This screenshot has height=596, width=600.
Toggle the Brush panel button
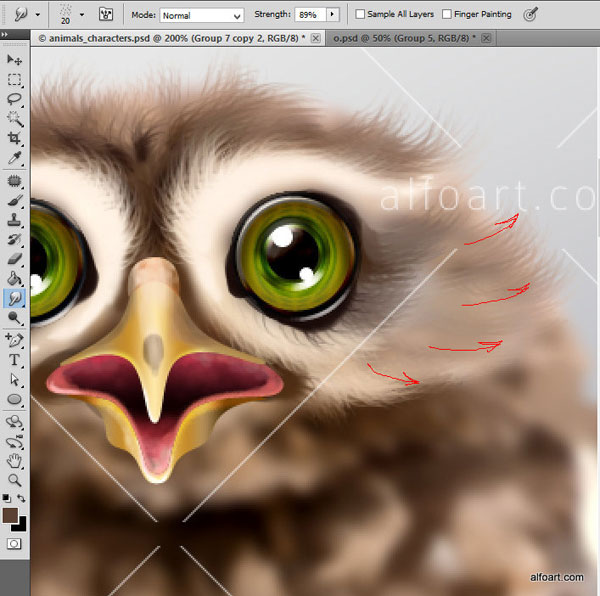coord(106,15)
